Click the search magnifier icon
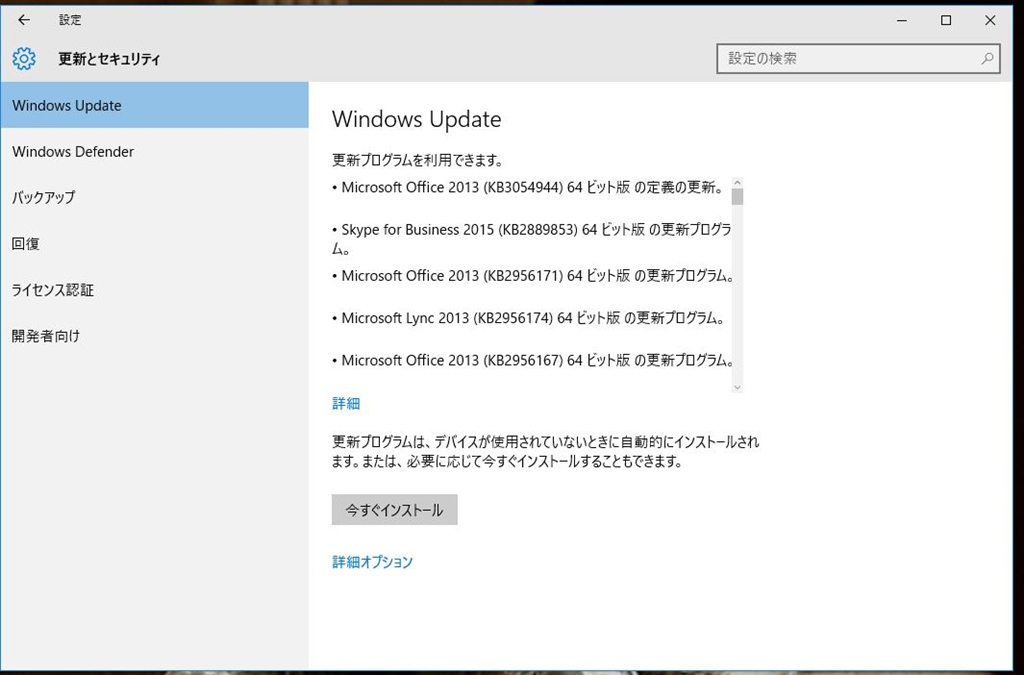 pyautogui.click(x=987, y=59)
